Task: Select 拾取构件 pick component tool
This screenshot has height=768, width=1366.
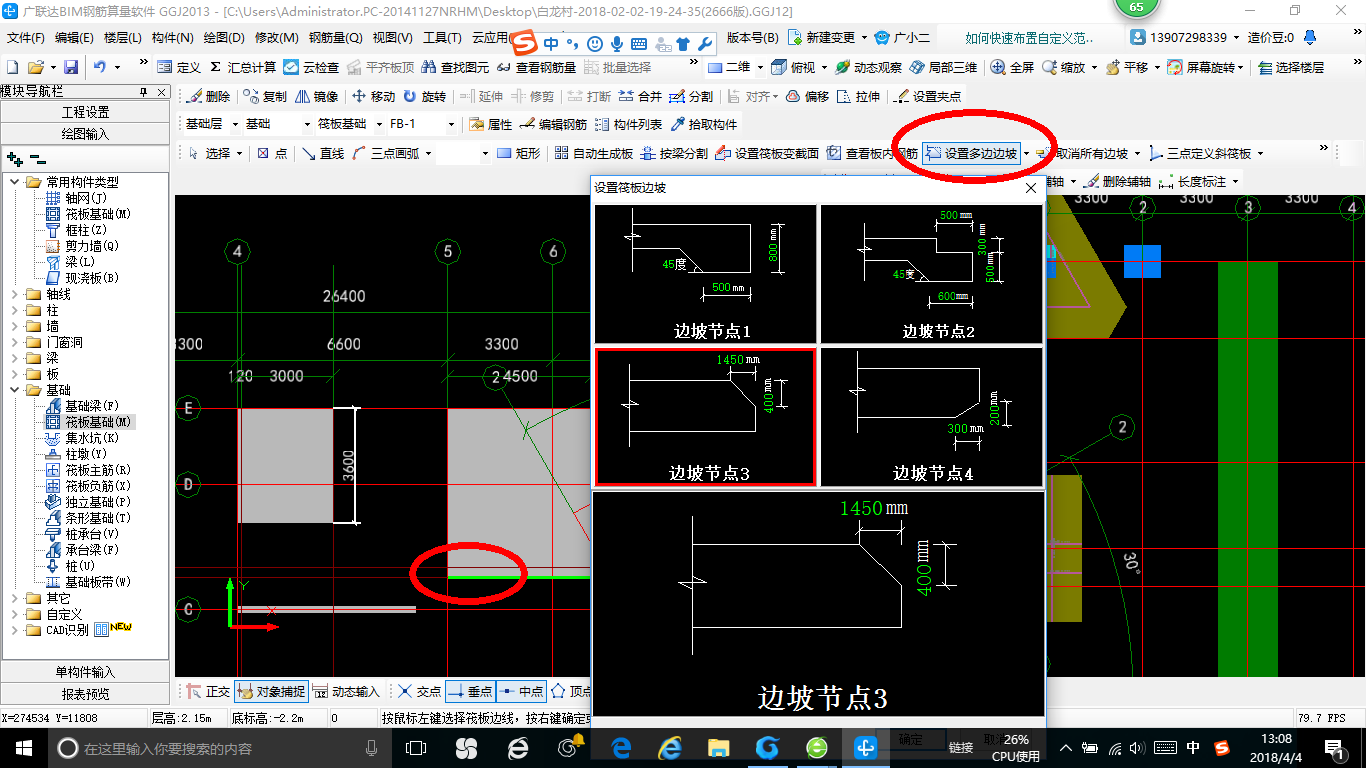Action: coord(705,125)
